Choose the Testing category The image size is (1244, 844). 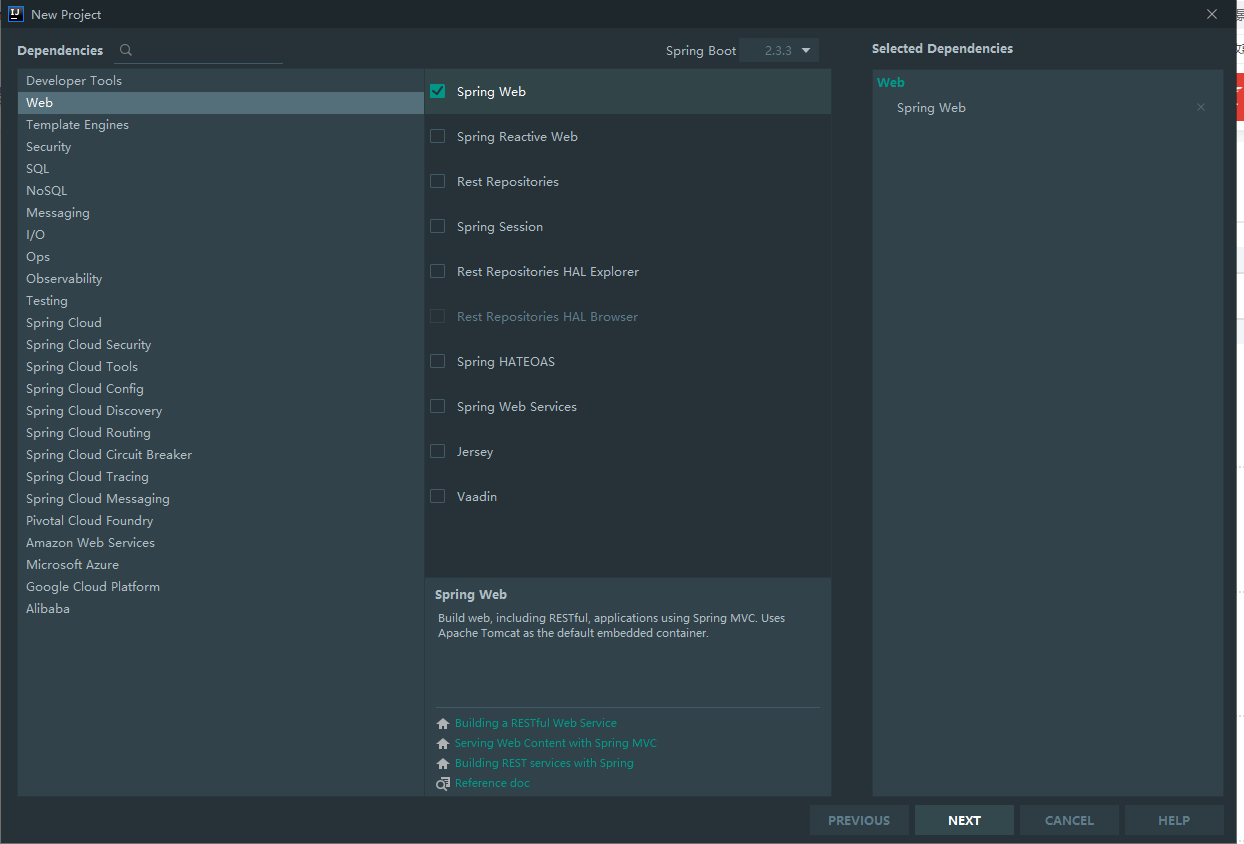click(x=221, y=301)
